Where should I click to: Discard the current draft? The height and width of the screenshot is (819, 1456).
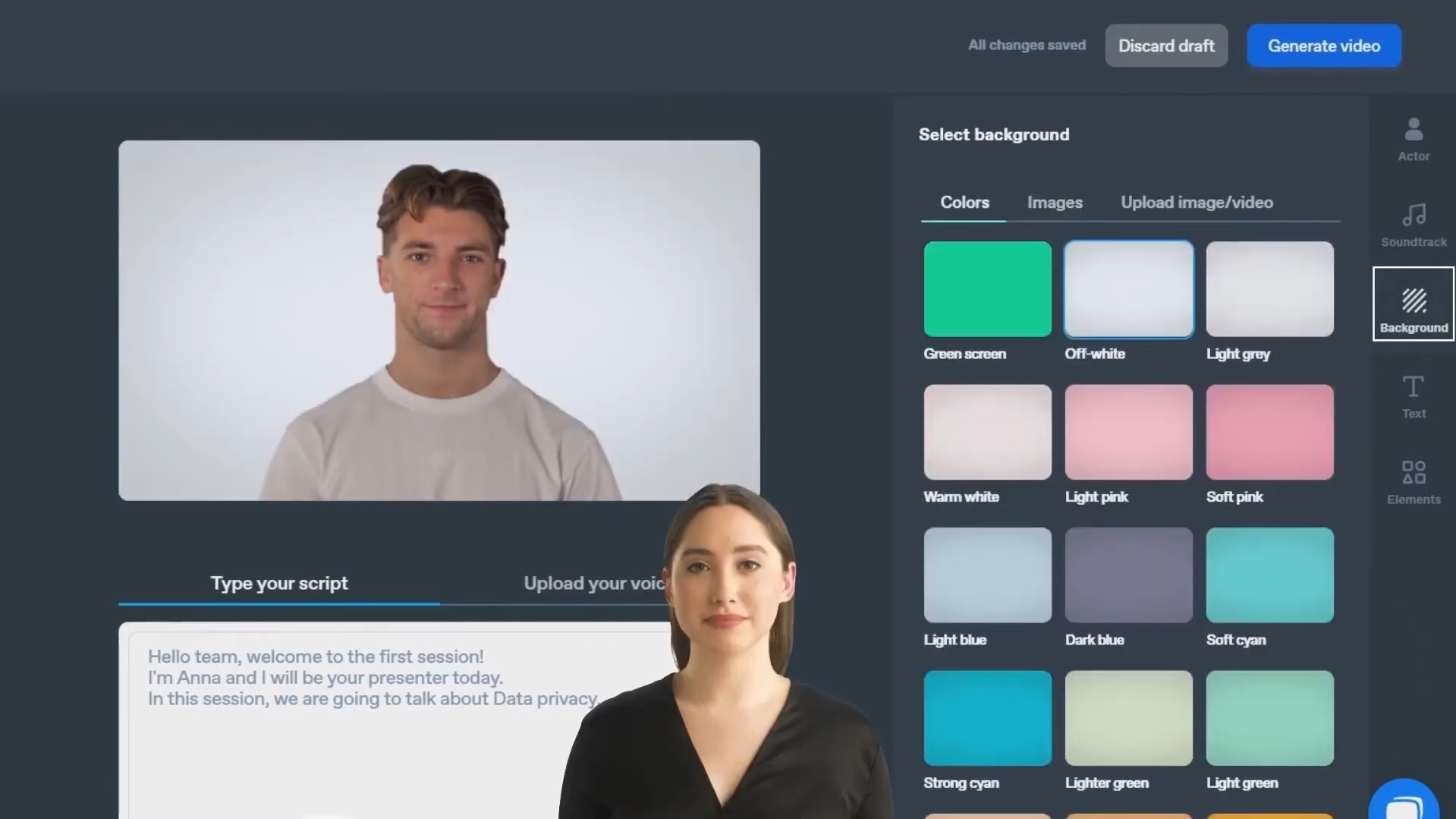[x=1166, y=46]
